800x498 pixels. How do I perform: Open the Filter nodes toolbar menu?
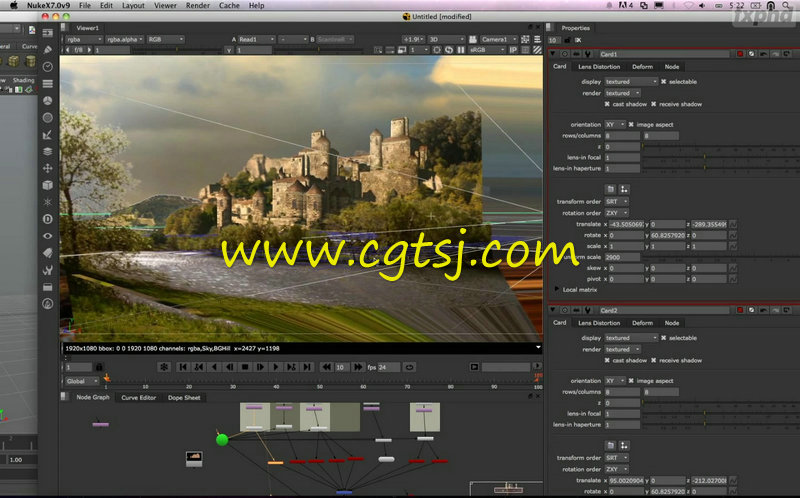pos(48,117)
